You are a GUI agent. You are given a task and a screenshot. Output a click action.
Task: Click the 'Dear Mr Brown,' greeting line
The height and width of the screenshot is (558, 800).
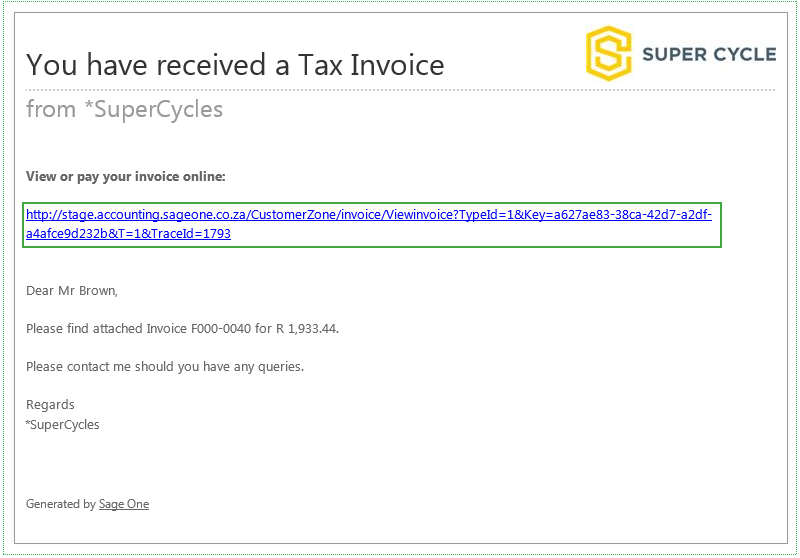pyautogui.click(x=72, y=291)
